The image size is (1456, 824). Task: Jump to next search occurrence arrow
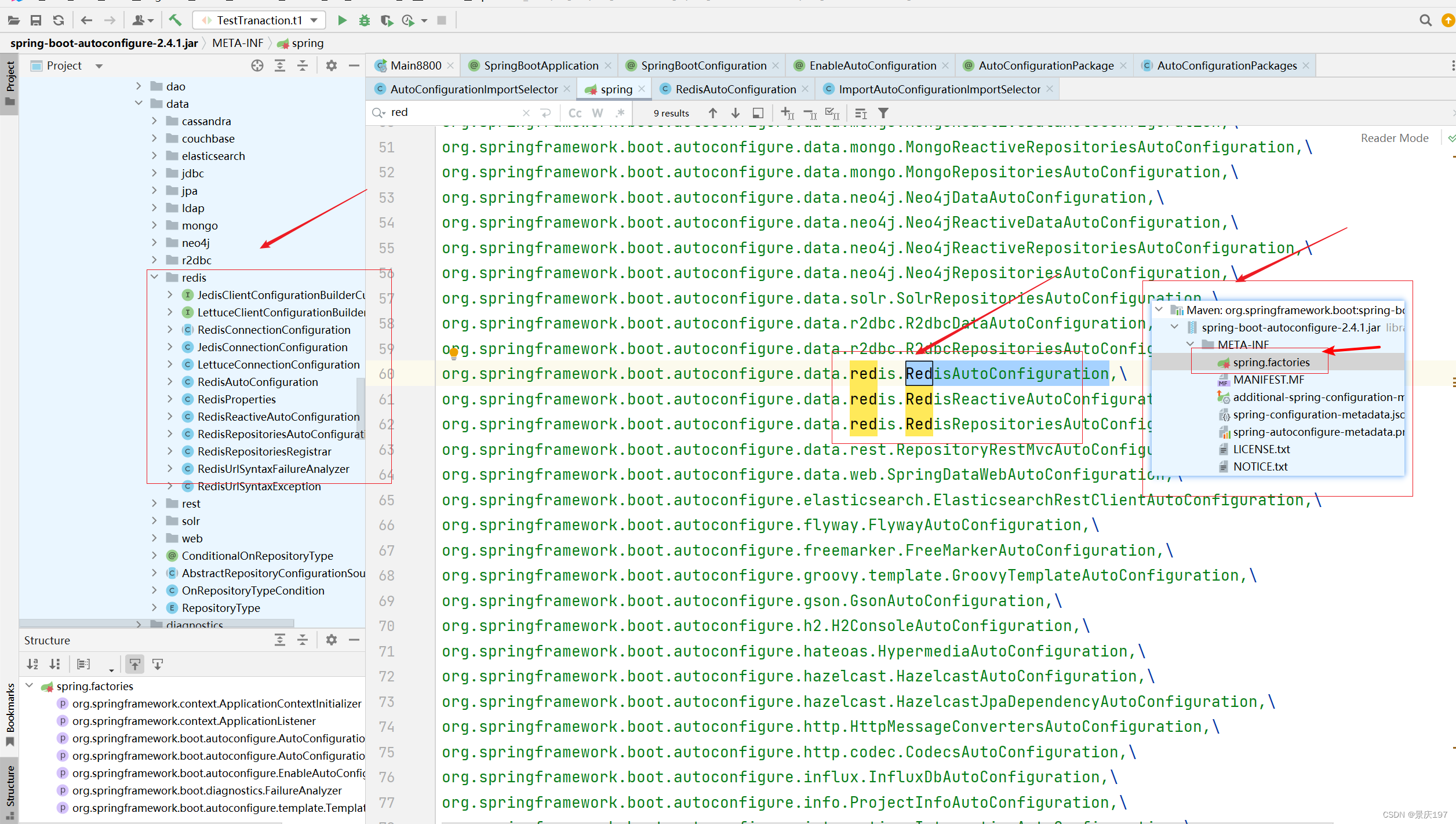point(736,113)
